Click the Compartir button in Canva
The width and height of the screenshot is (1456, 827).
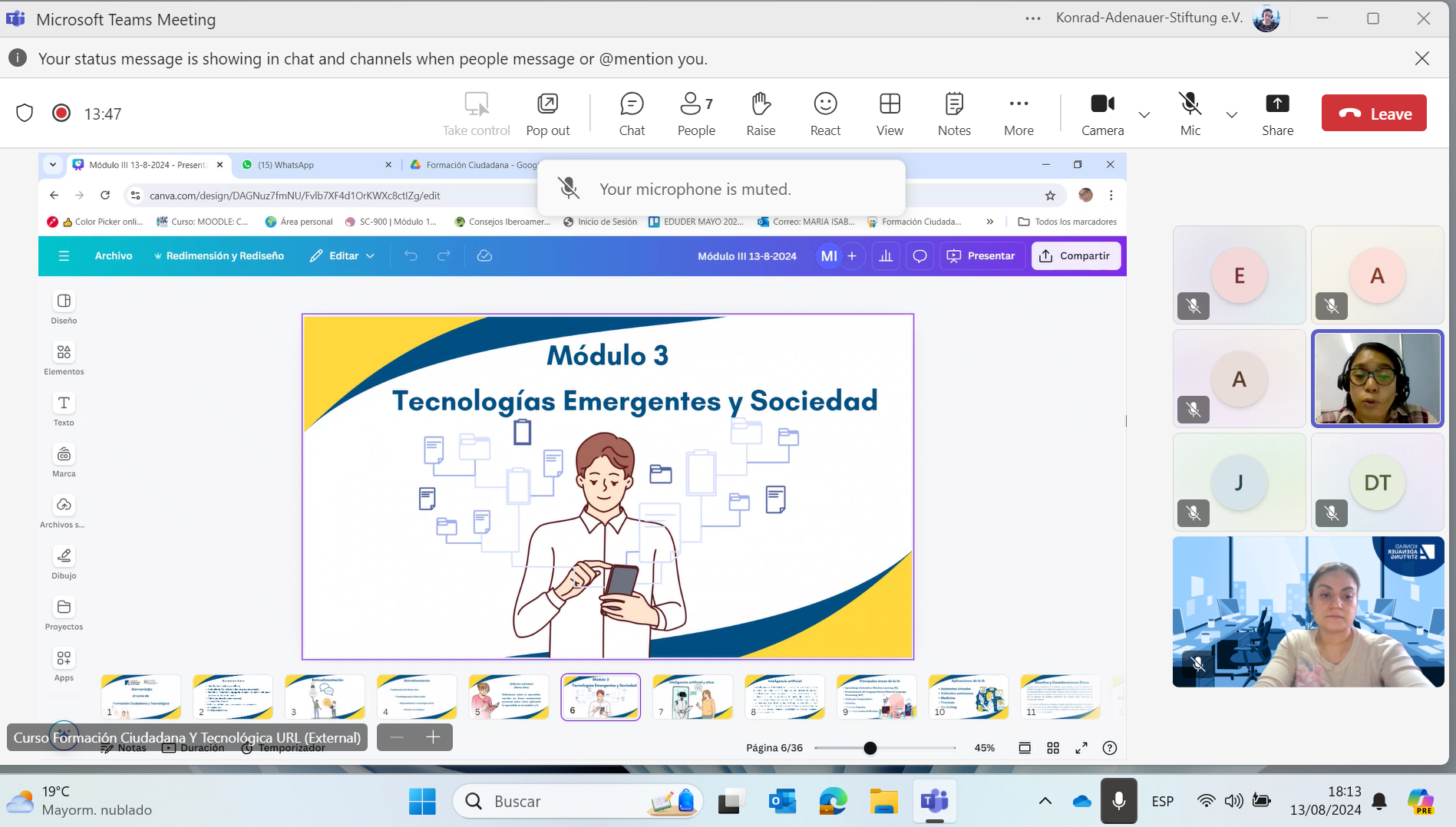click(x=1075, y=256)
